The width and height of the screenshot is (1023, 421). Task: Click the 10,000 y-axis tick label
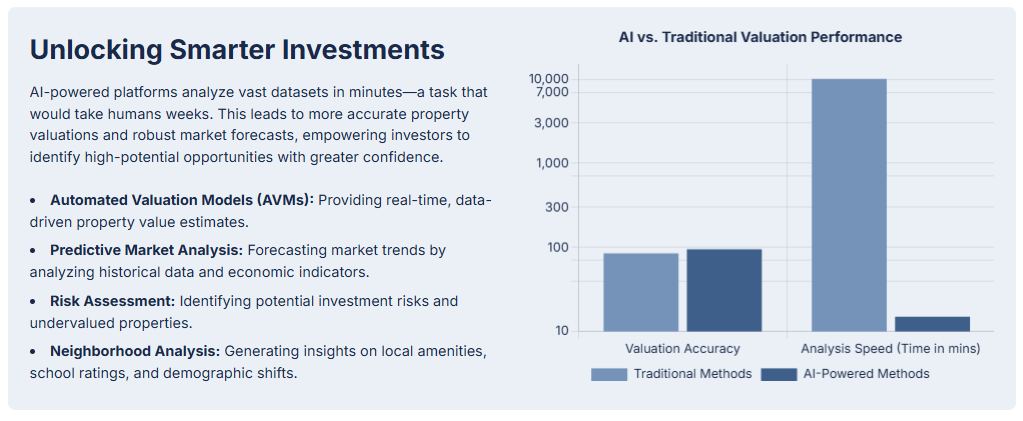(x=549, y=79)
